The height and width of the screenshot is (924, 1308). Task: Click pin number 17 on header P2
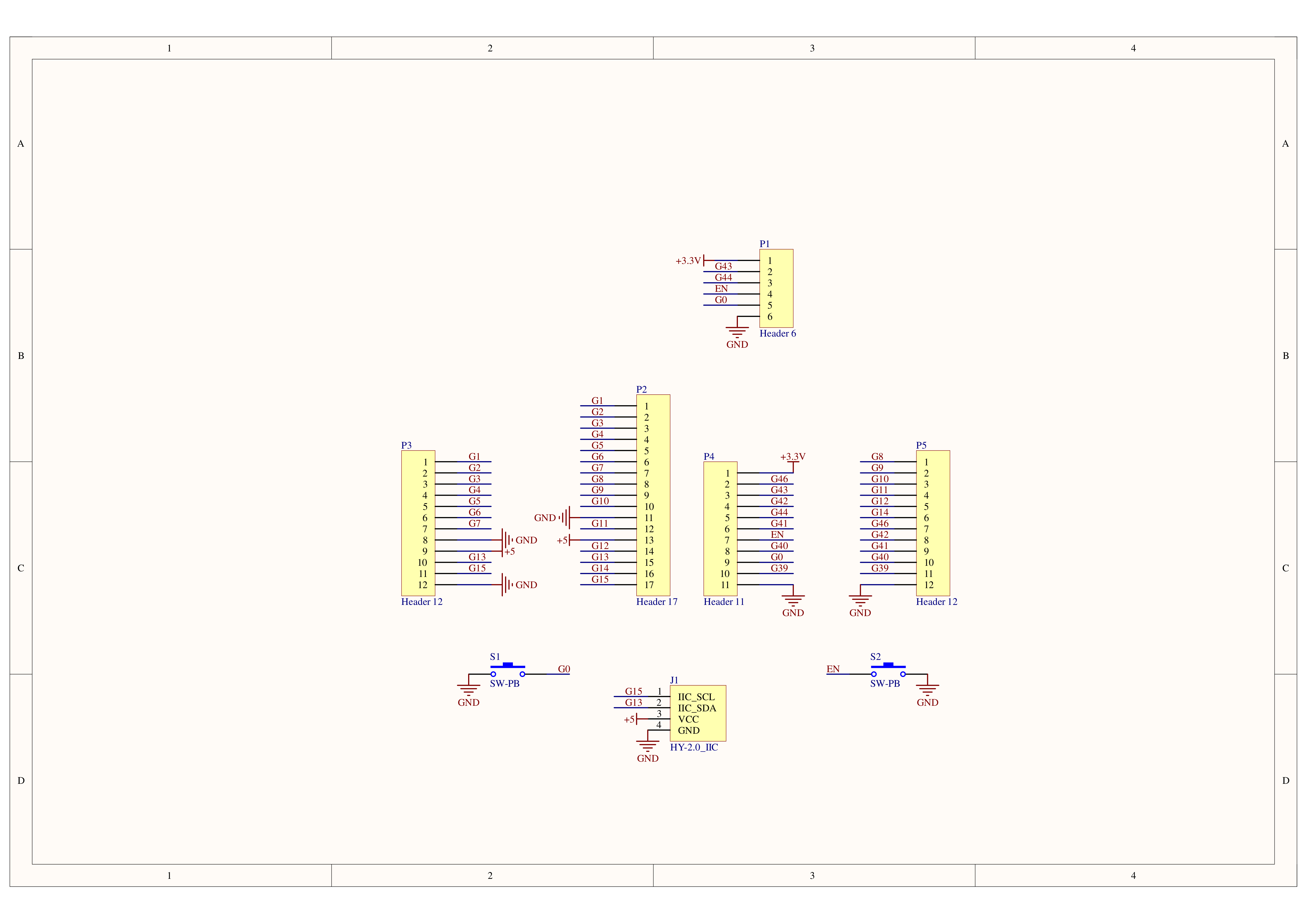click(x=649, y=585)
